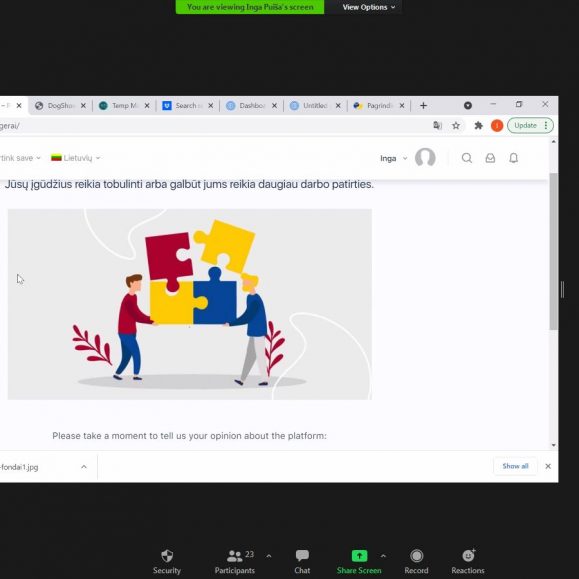Click the 'Jūsų įgūdžius reikia tobulinti' sentence
The height and width of the screenshot is (579, 579).
pos(189,184)
